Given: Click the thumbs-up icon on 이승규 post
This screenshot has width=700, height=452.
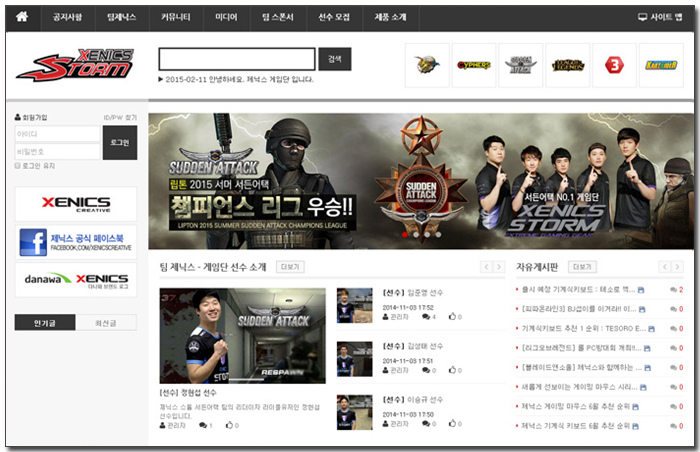Looking at the screenshot, I should coord(452,423).
